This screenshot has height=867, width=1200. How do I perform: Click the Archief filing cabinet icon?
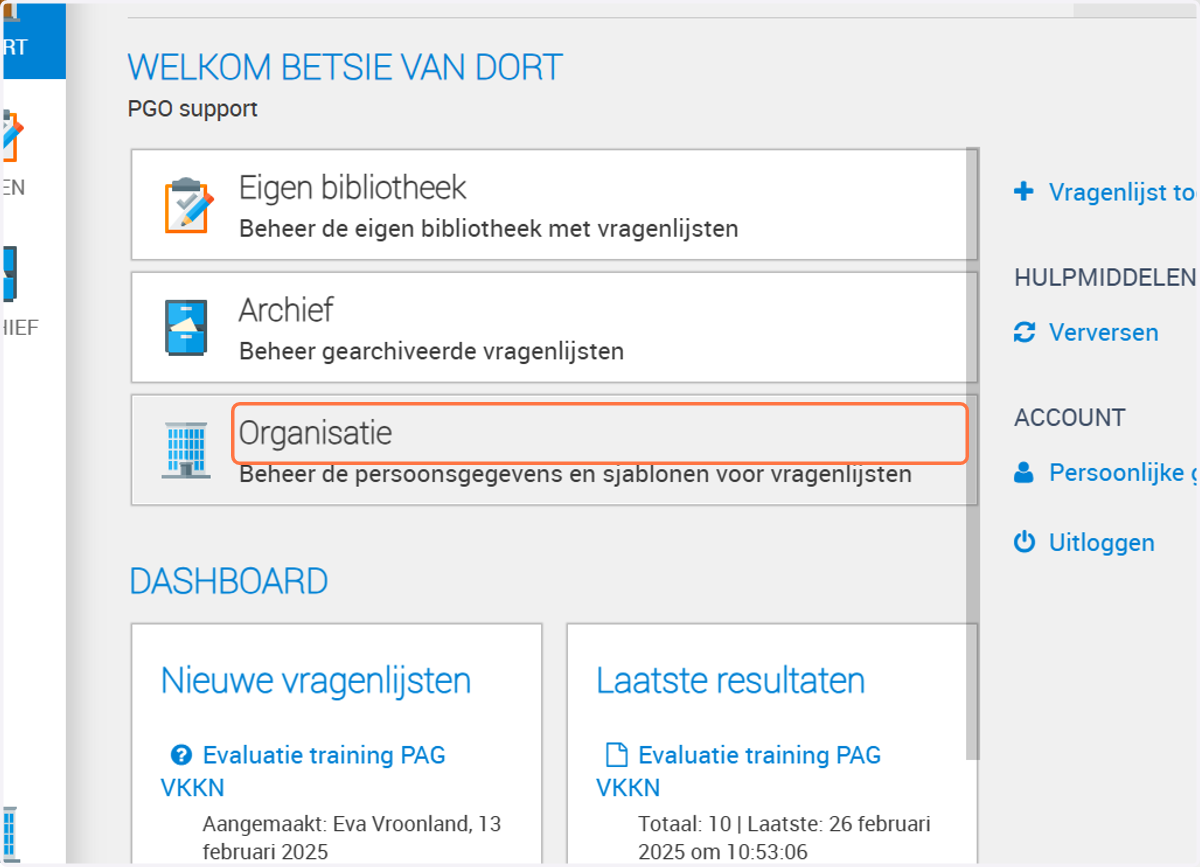tap(186, 327)
